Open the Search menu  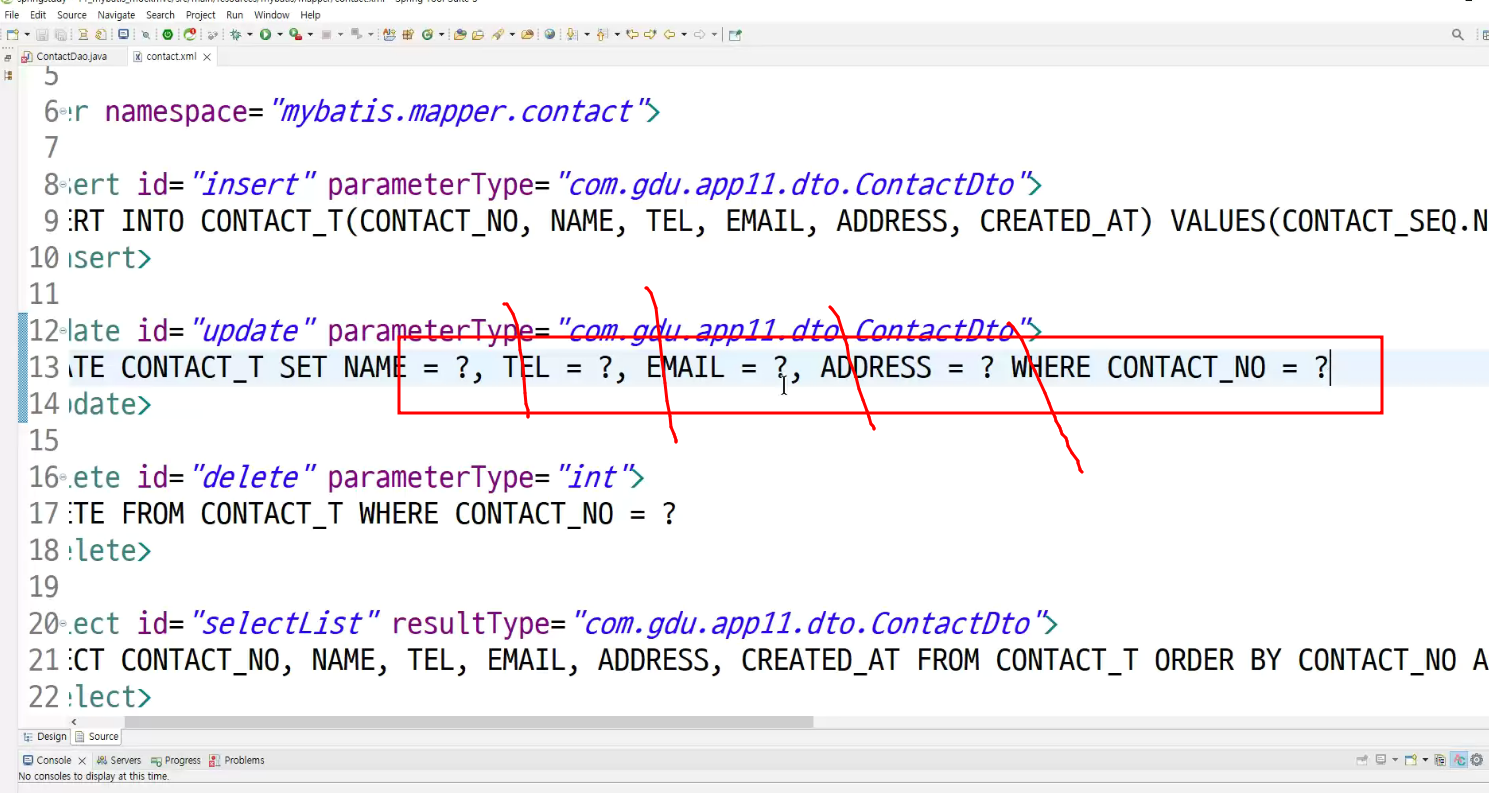tap(160, 15)
